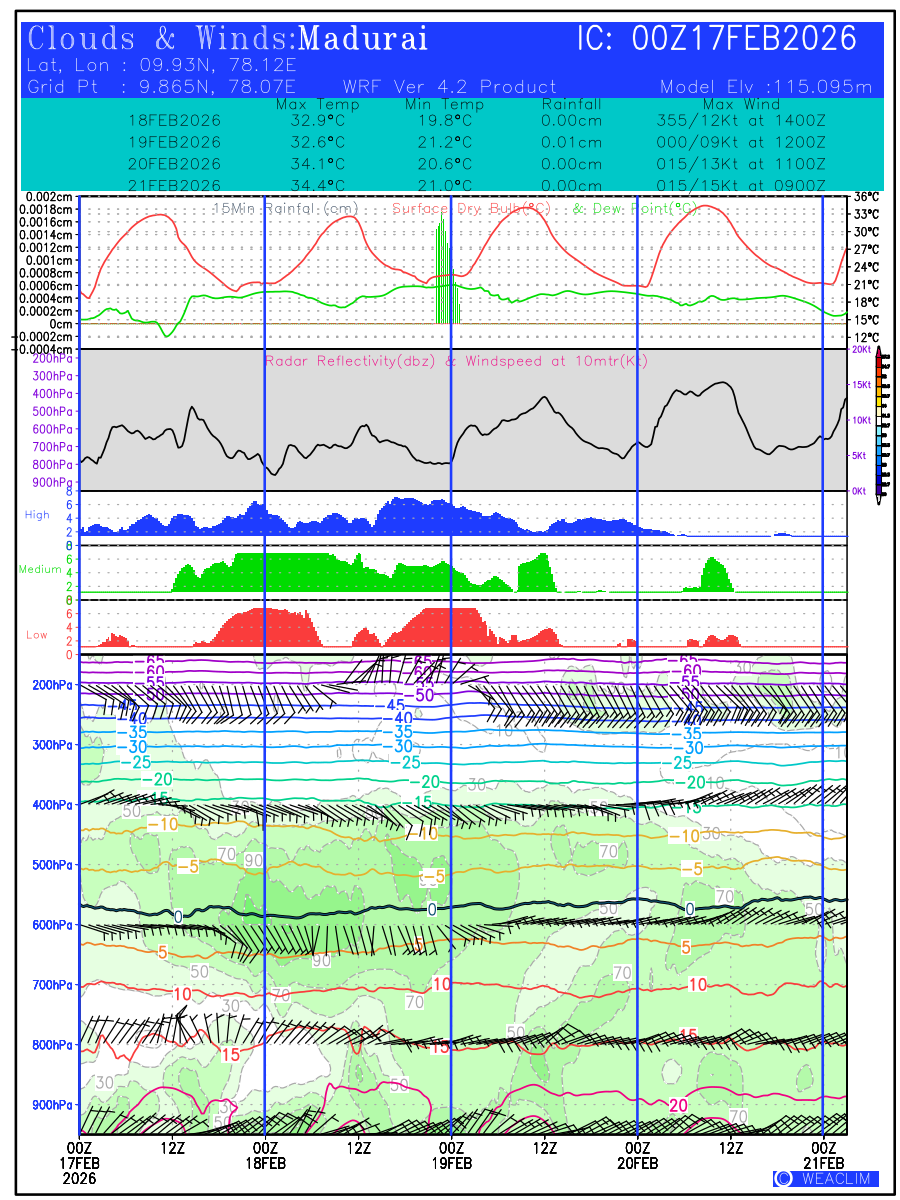Select the IC: 00Z17FEB2026 initial condition label
The width and height of the screenshot is (900, 1200).
pos(717,39)
